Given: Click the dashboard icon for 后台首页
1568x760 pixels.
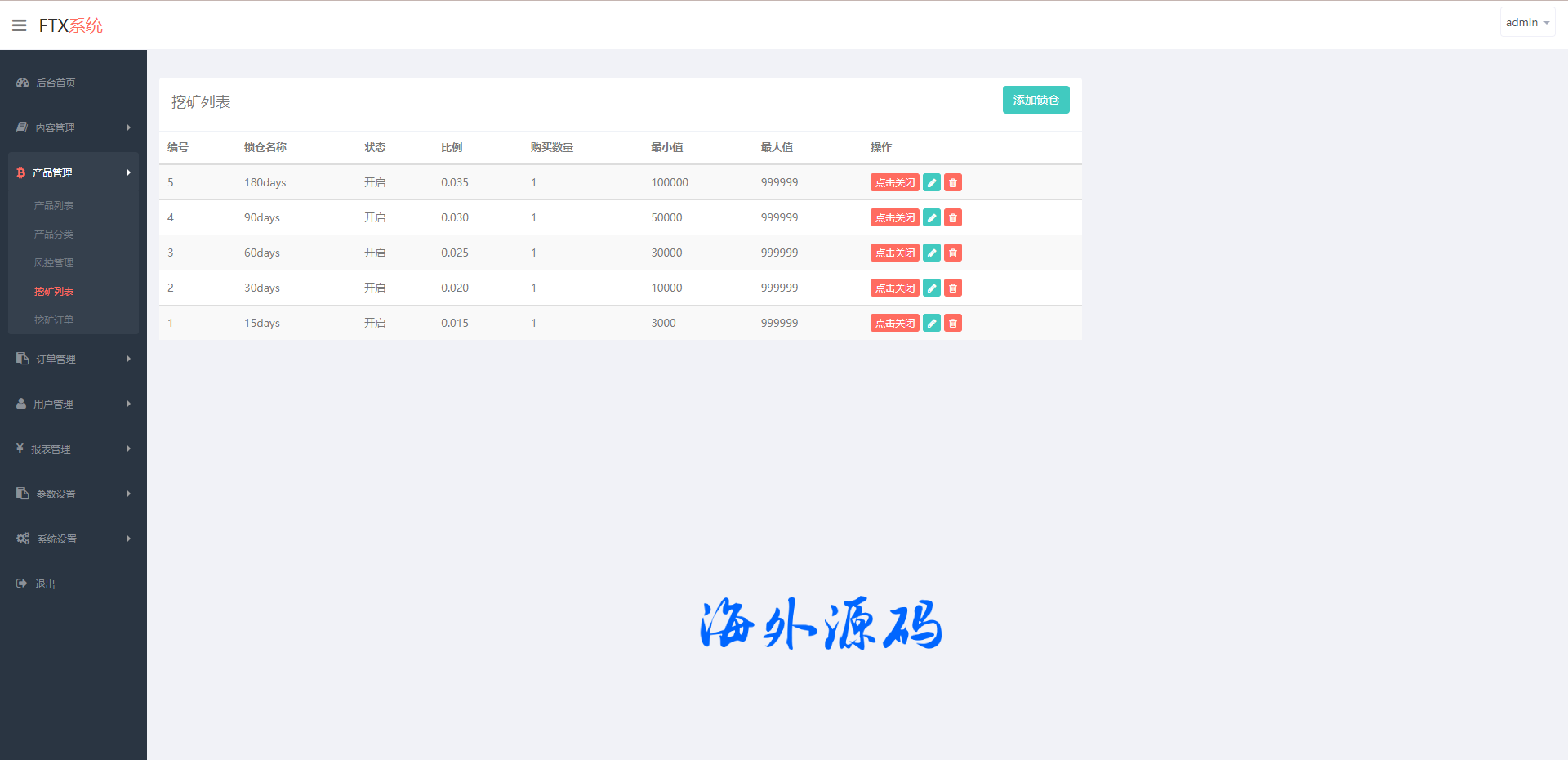Looking at the screenshot, I should coord(23,83).
